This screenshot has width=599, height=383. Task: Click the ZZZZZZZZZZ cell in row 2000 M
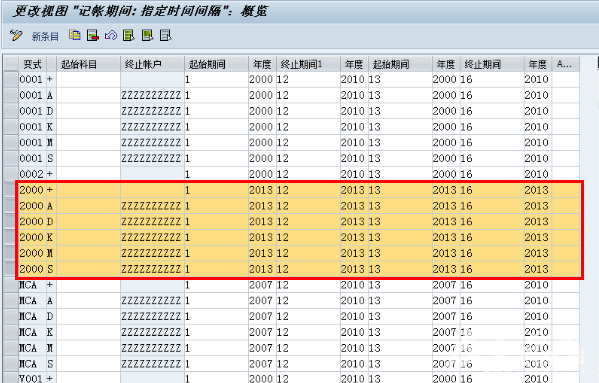(152, 253)
